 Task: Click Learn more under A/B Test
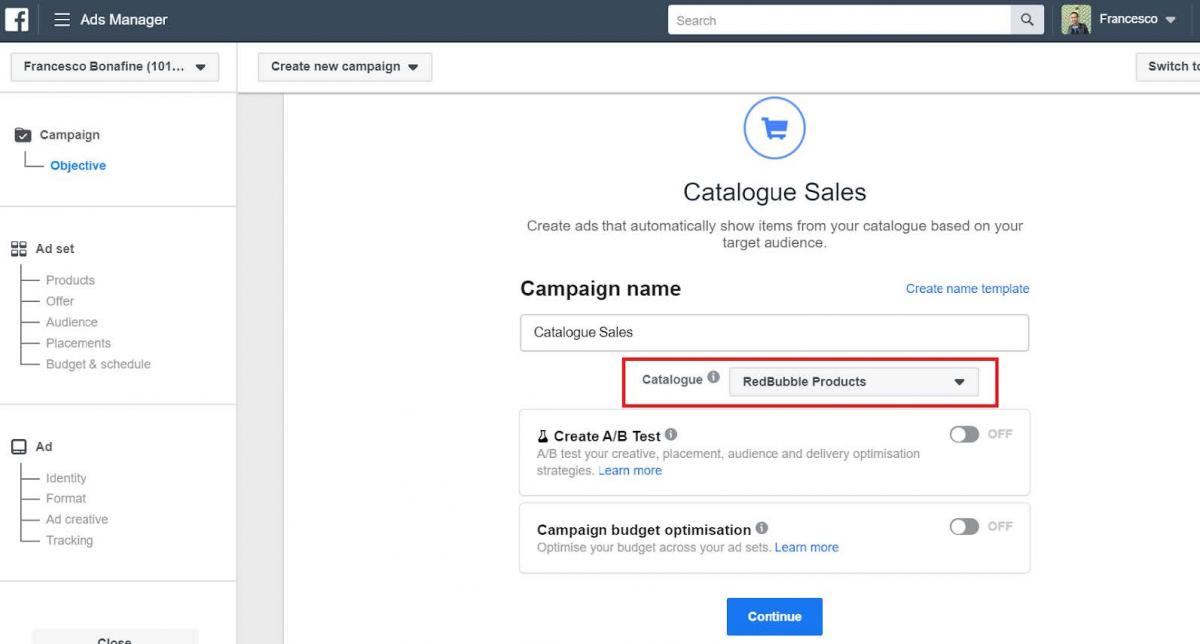[630, 471]
